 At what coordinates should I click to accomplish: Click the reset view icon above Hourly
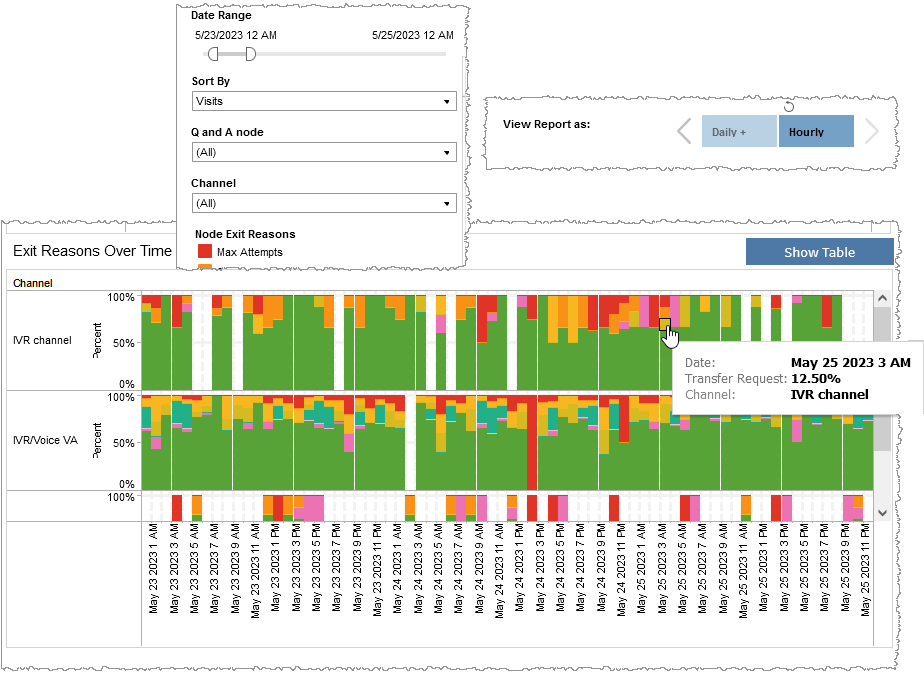pos(789,107)
